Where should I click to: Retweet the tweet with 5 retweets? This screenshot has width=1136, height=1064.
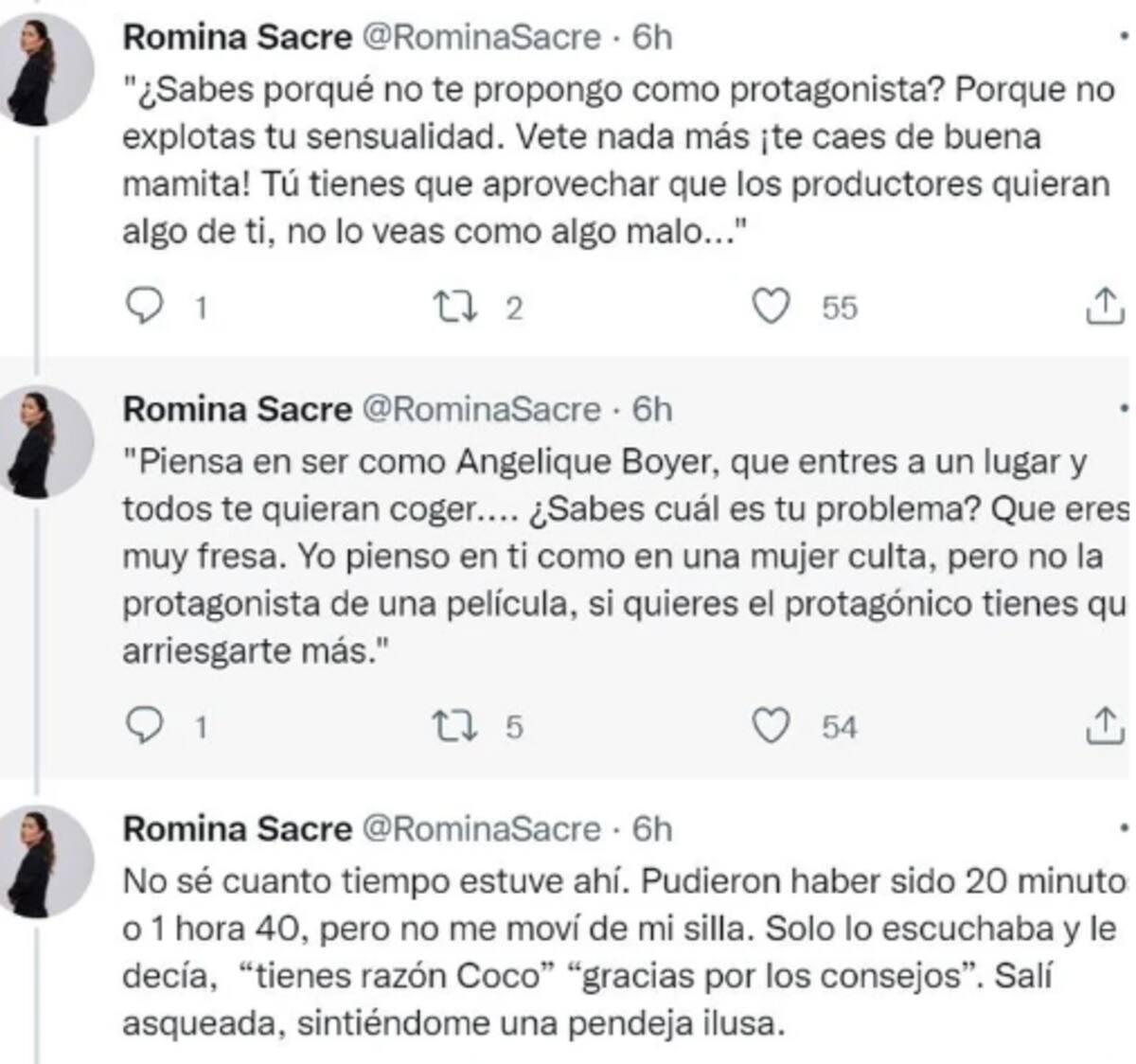(453, 726)
